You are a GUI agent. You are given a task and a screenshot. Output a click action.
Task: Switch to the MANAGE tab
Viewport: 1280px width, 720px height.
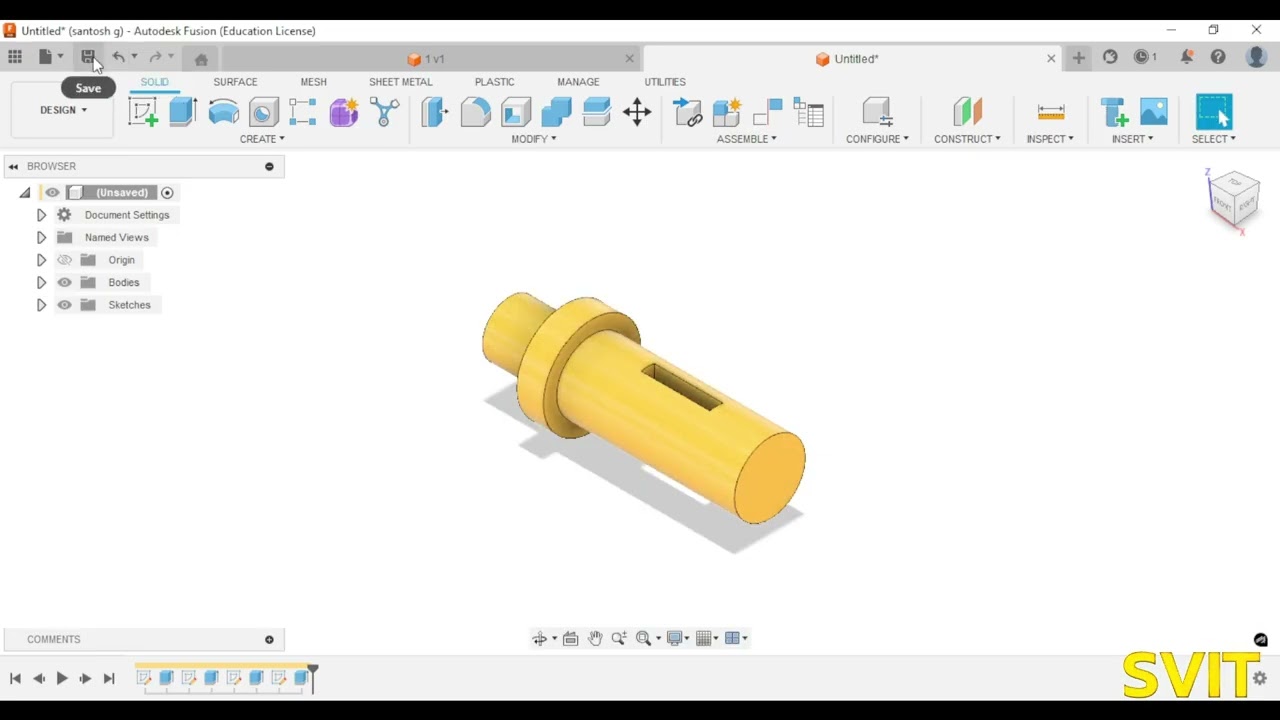[x=578, y=82]
